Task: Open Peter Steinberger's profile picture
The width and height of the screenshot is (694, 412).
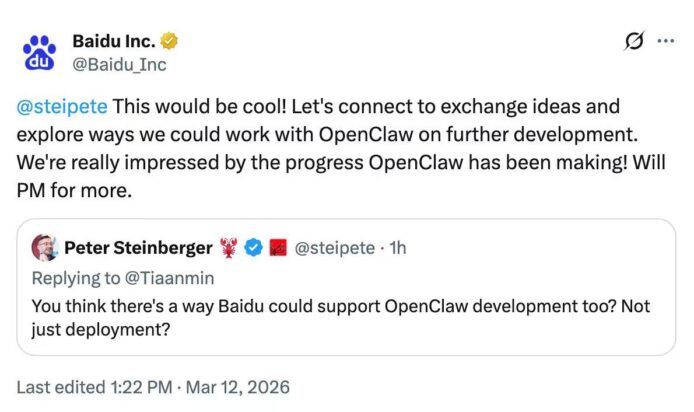Action: 44,247
